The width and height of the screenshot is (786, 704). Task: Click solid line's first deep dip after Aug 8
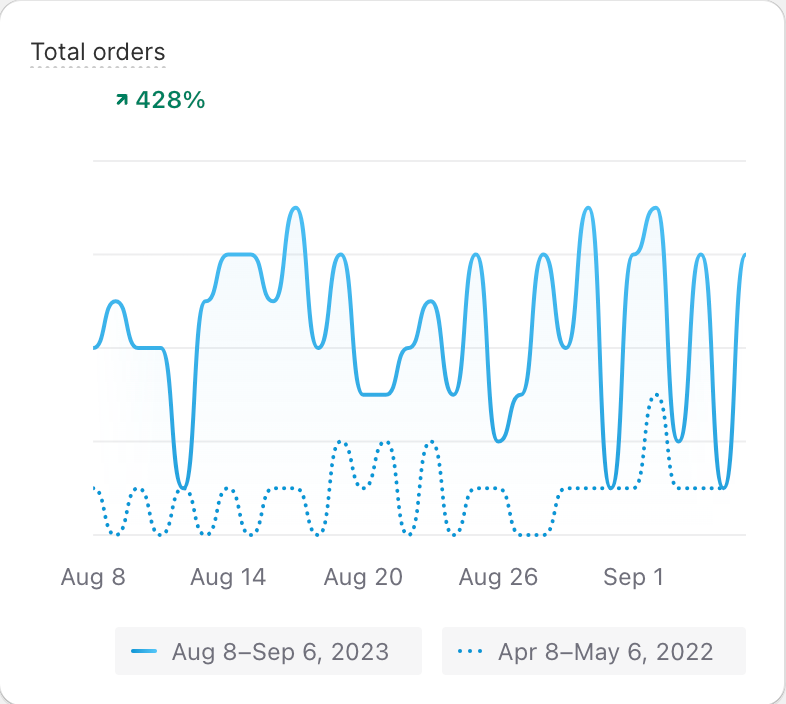click(182, 487)
